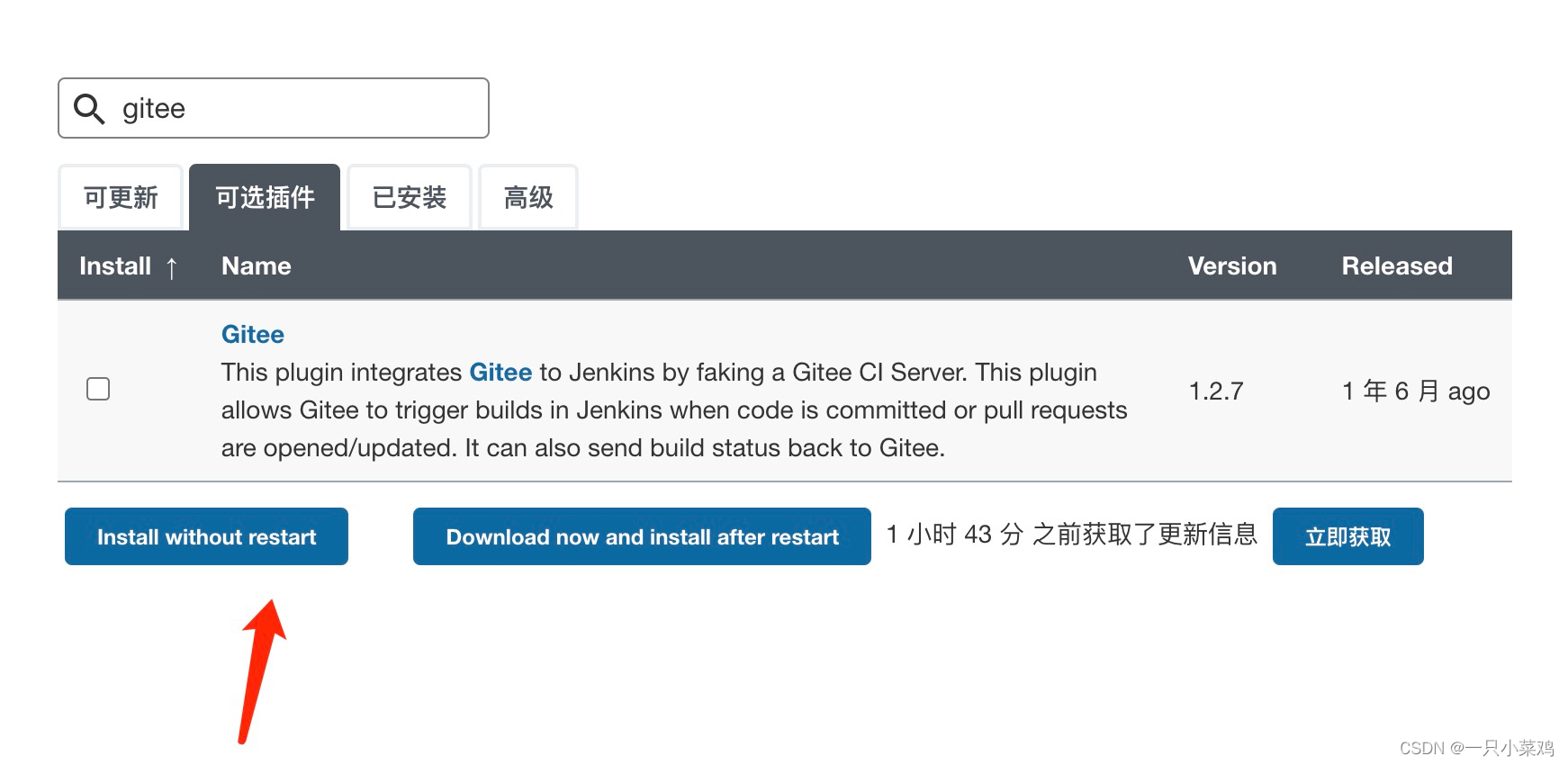The height and width of the screenshot is (765, 1568).
Task: Sort plugins by Name column header
Action: pos(257,266)
